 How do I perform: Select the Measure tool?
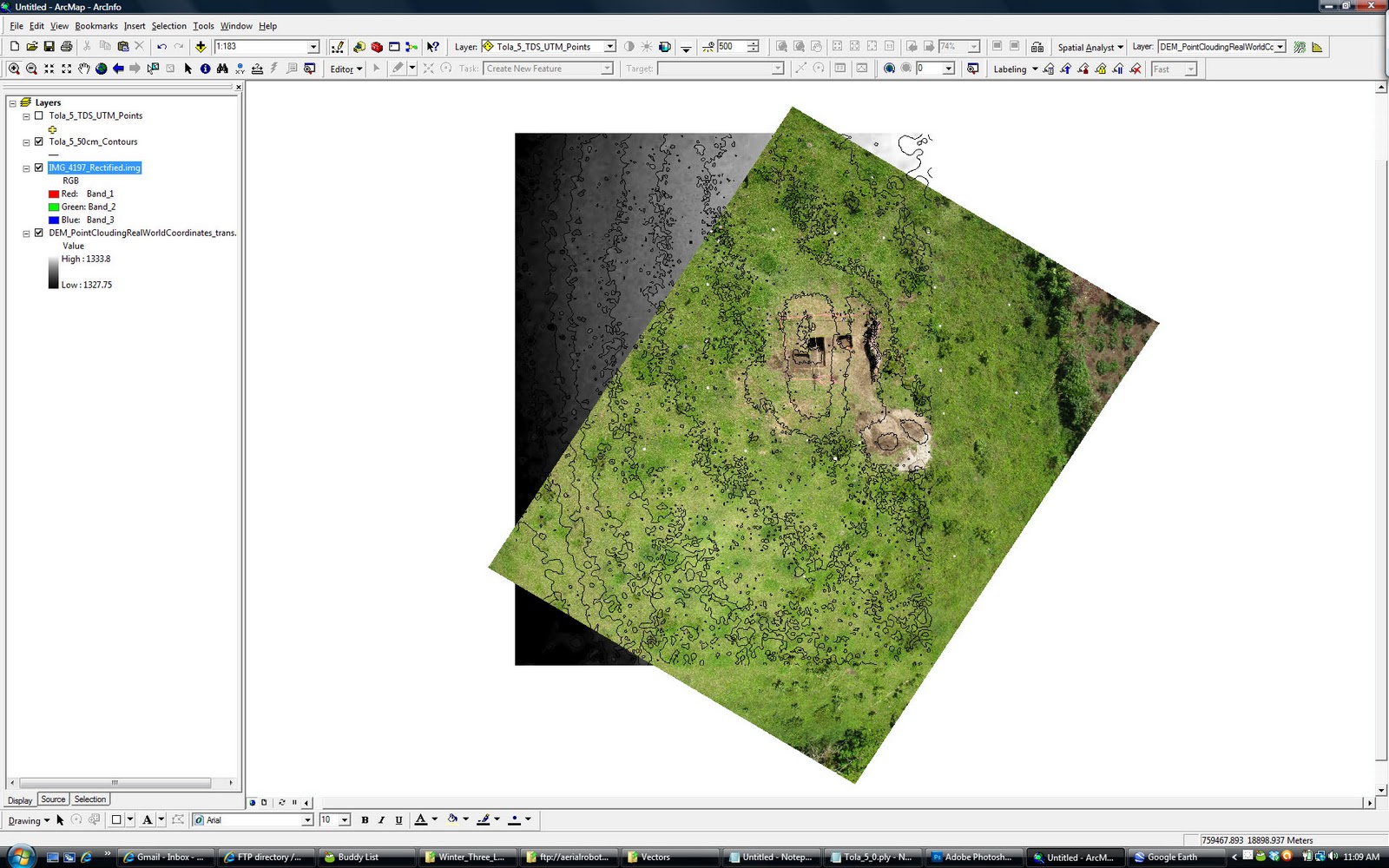coord(259,69)
